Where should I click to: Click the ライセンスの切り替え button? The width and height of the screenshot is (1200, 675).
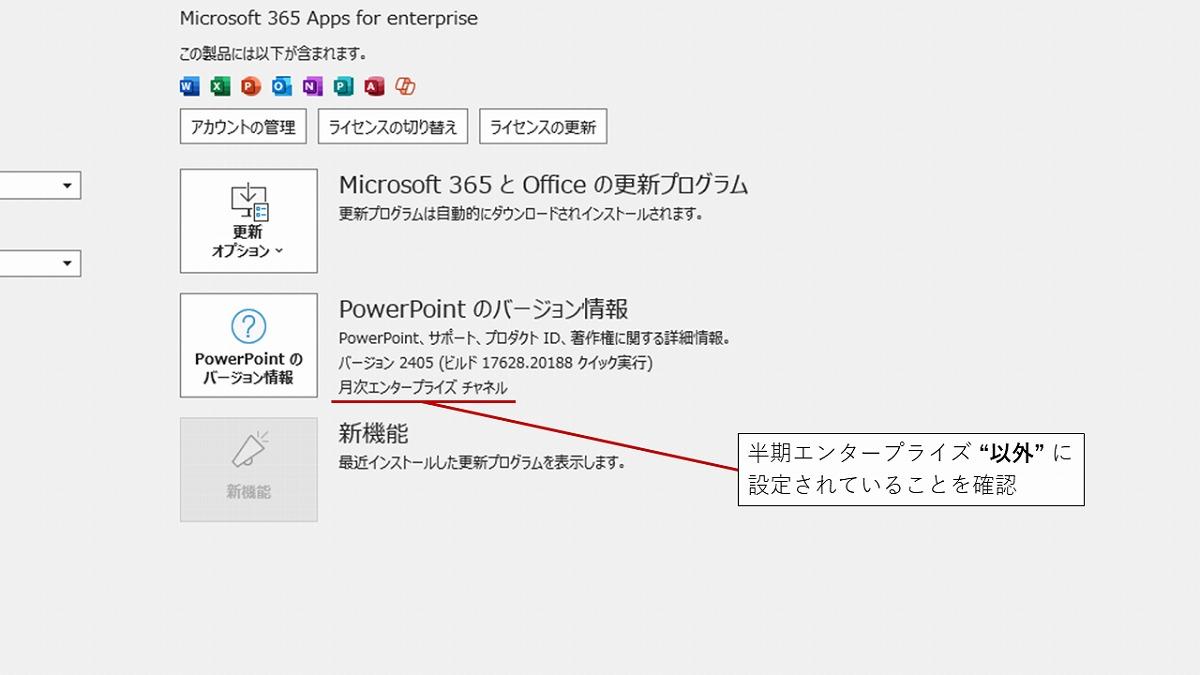pyautogui.click(x=393, y=127)
